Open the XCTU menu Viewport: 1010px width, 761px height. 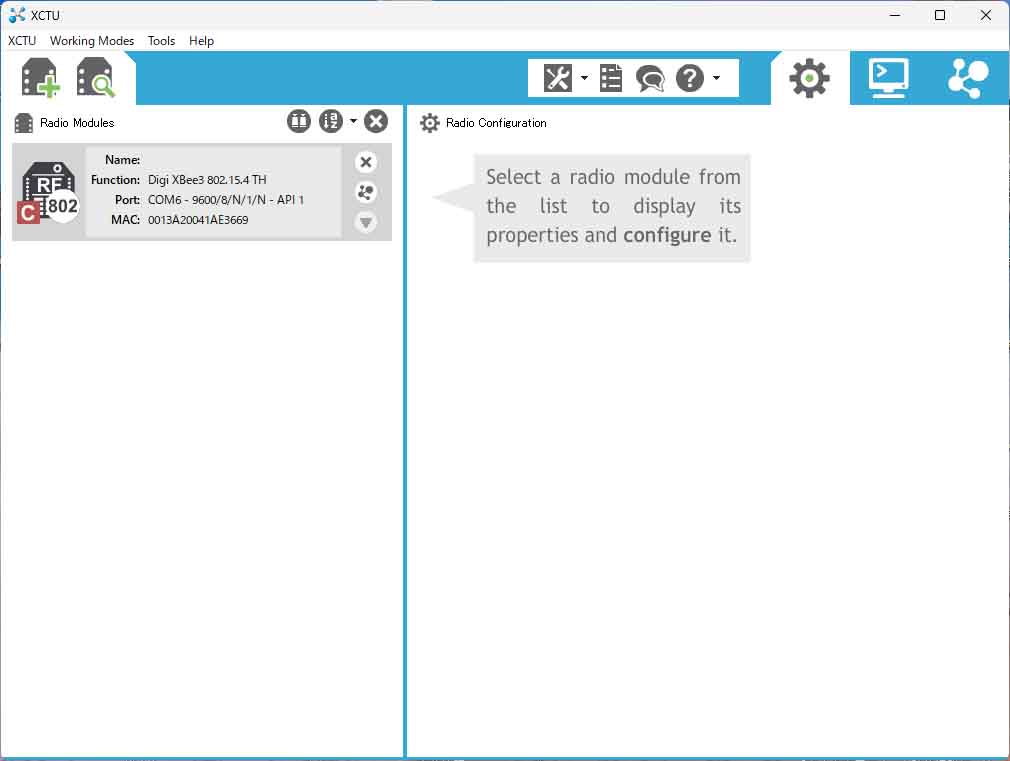tap(22, 41)
